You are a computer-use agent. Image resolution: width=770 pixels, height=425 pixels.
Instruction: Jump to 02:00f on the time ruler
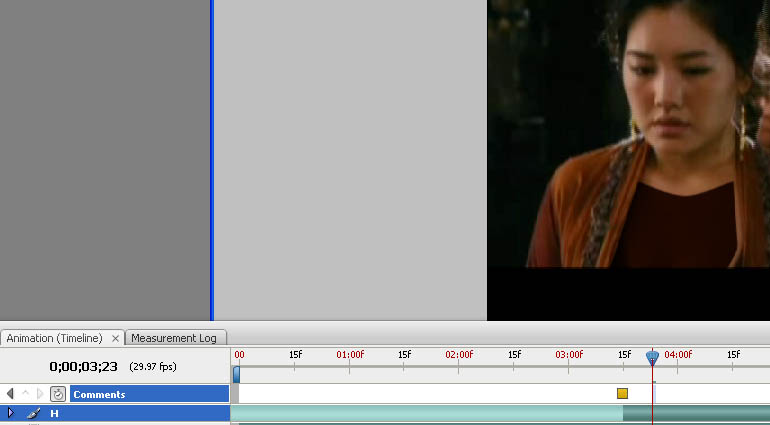[459, 355]
